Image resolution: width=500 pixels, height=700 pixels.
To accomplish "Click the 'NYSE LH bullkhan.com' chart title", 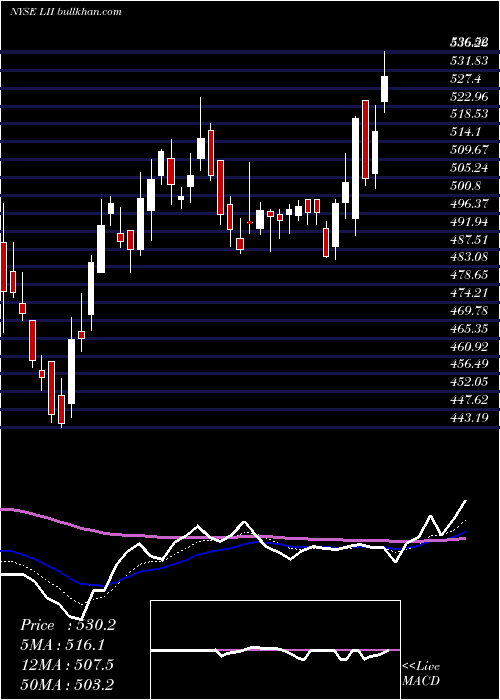I will click(65, 12).
